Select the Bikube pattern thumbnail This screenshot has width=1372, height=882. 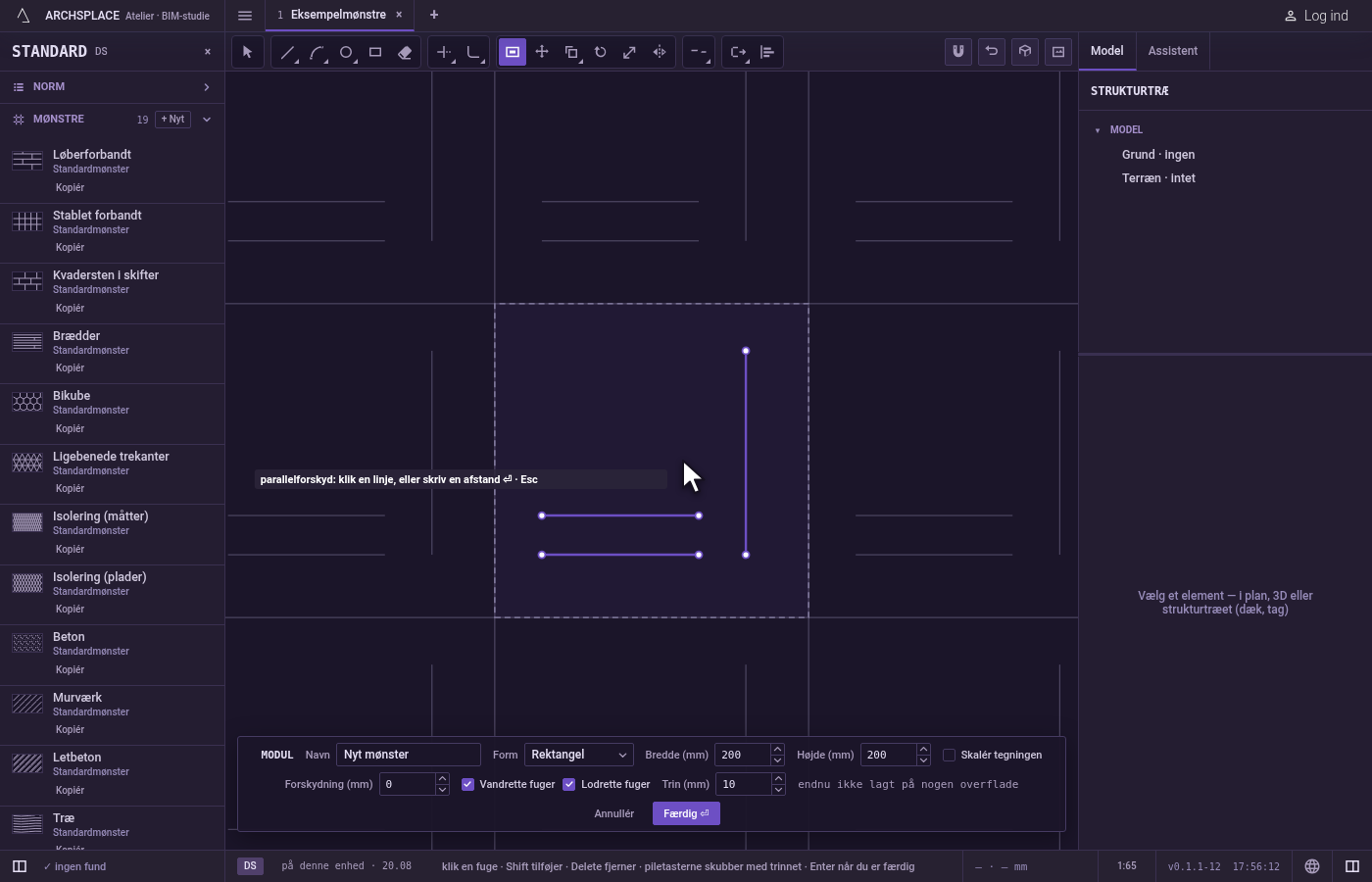[x=27, y=403]
